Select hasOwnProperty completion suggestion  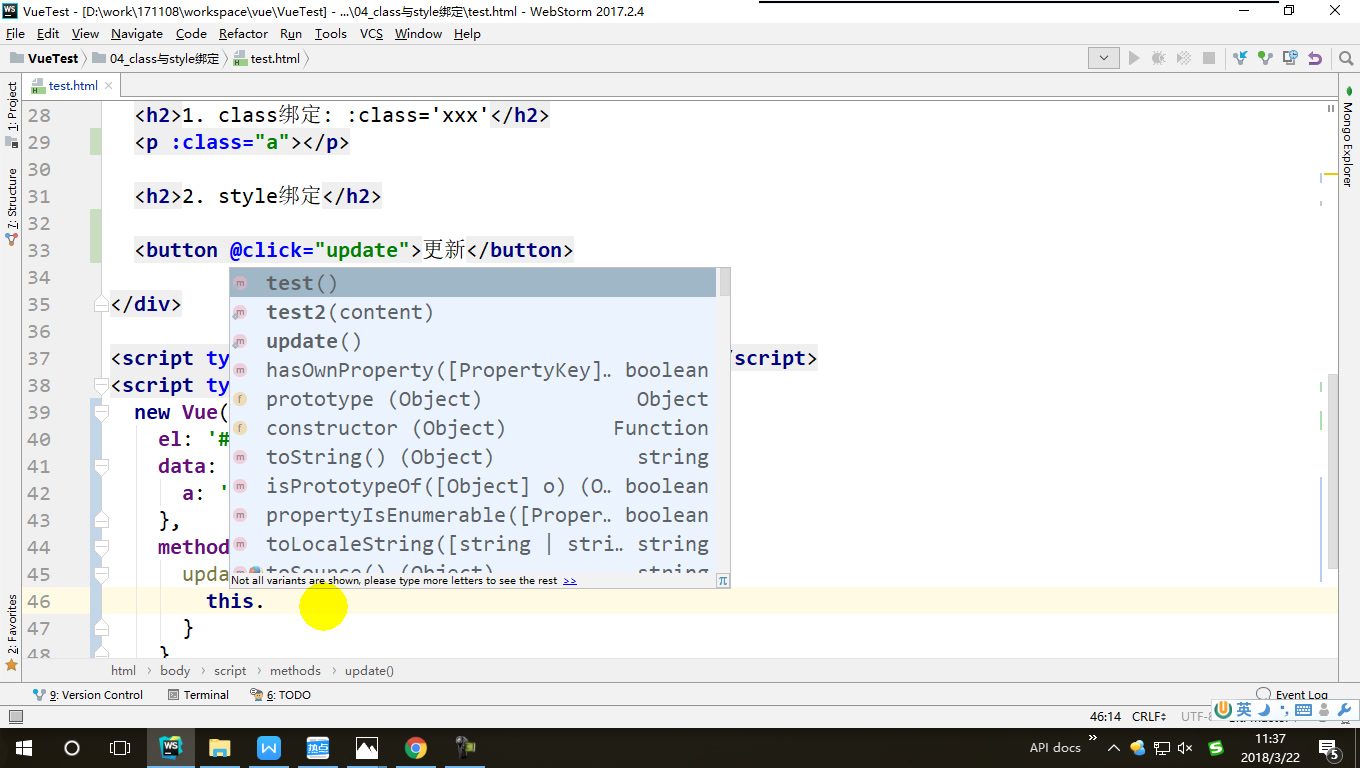[x=473, y=370]
